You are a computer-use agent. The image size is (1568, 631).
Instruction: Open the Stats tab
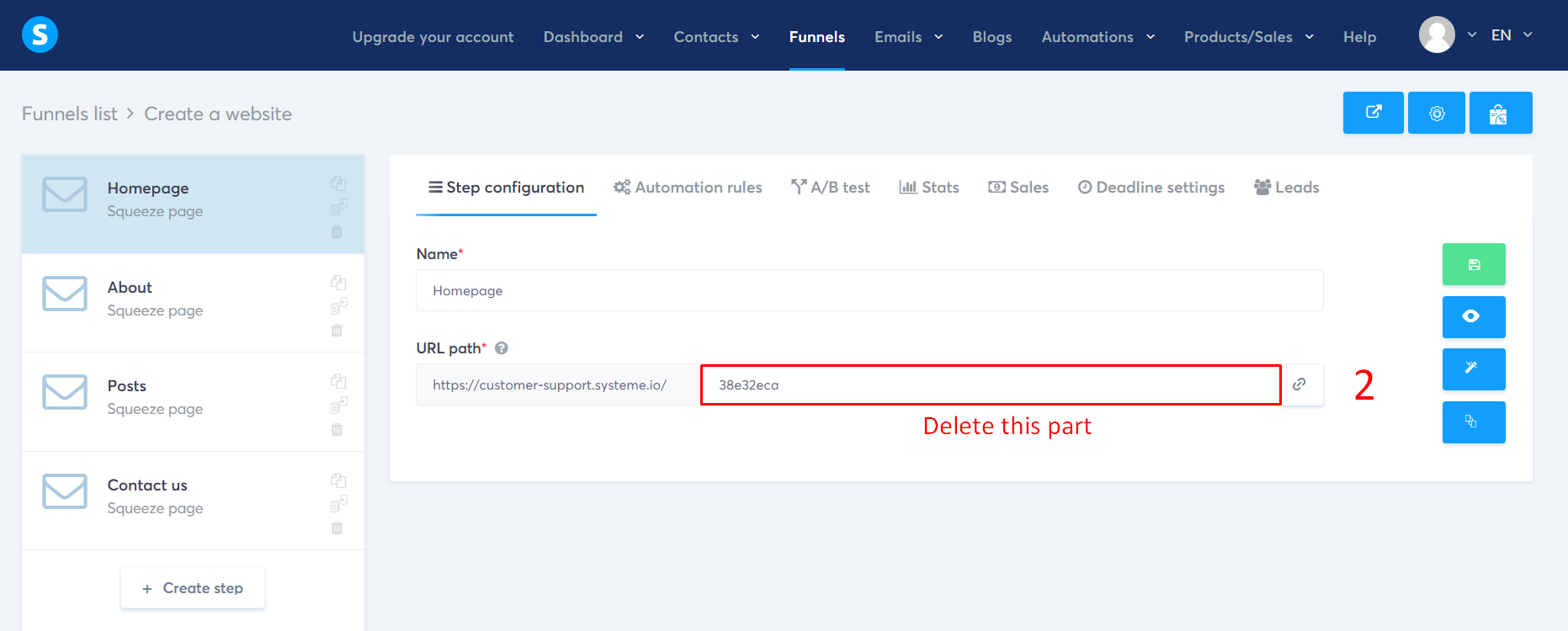coord(929,188)
